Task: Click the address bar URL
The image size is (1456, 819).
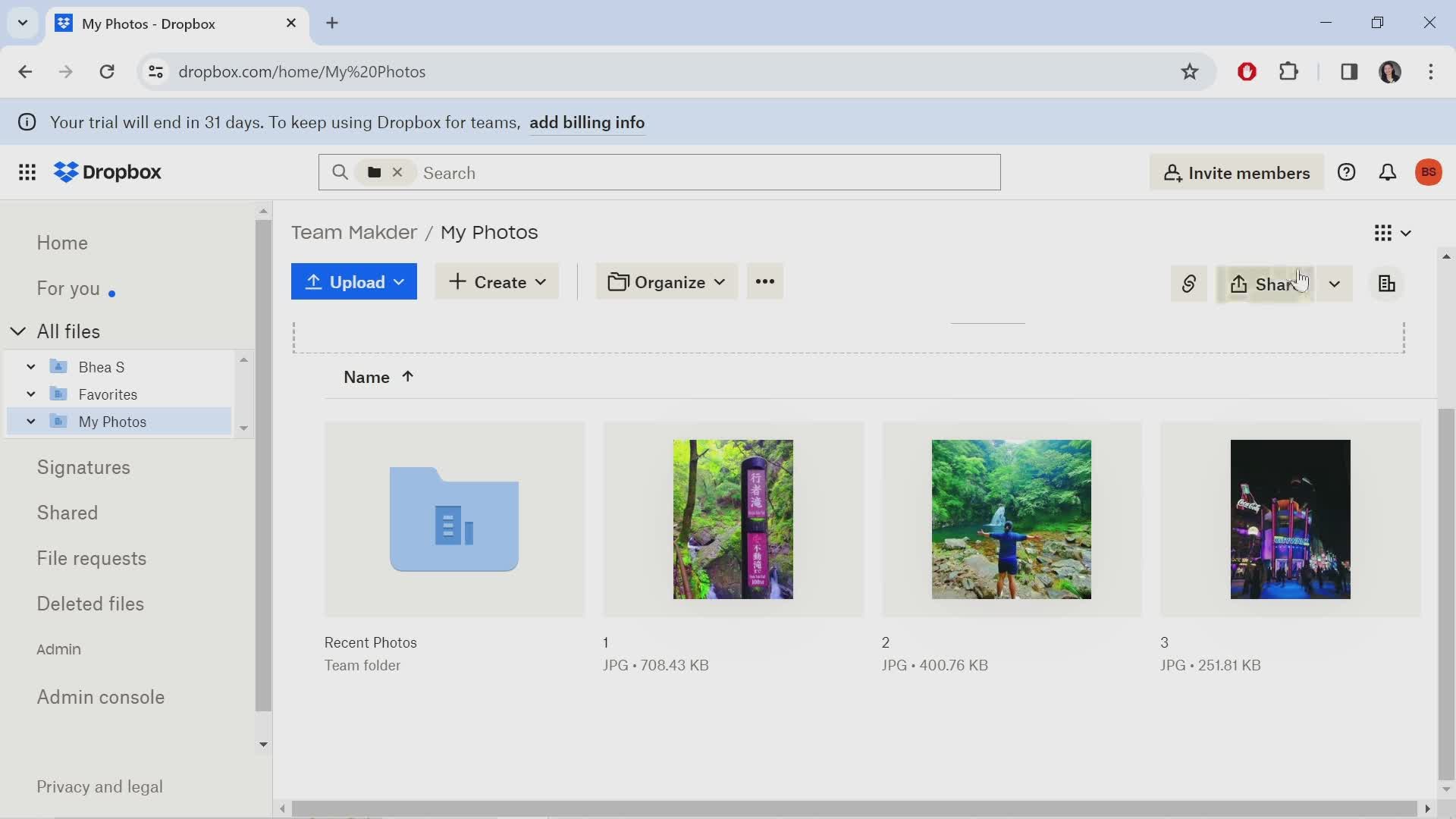Action: (302, 72)
